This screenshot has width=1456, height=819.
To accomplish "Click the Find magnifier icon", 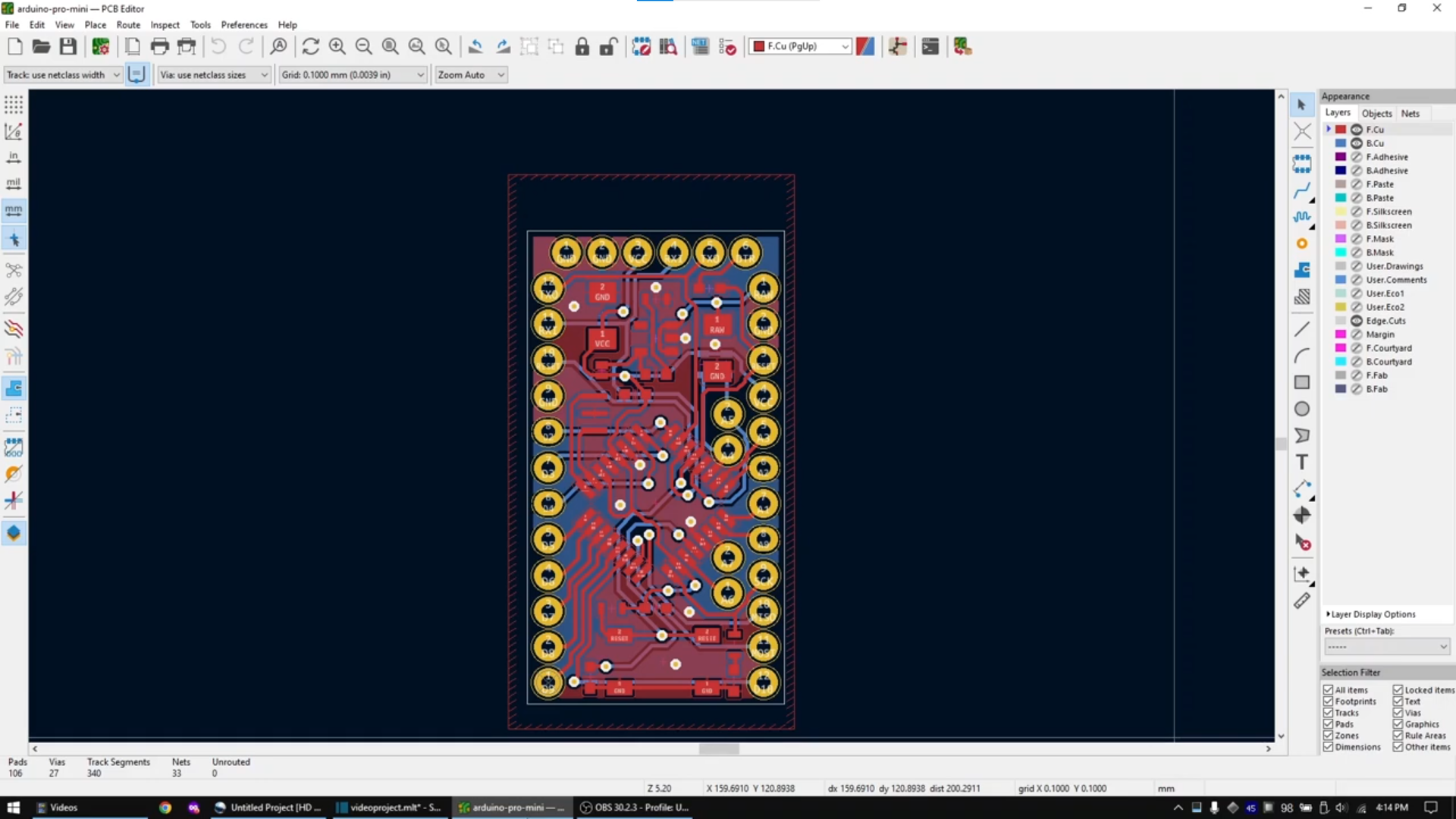I will click(x=278, y=47).
